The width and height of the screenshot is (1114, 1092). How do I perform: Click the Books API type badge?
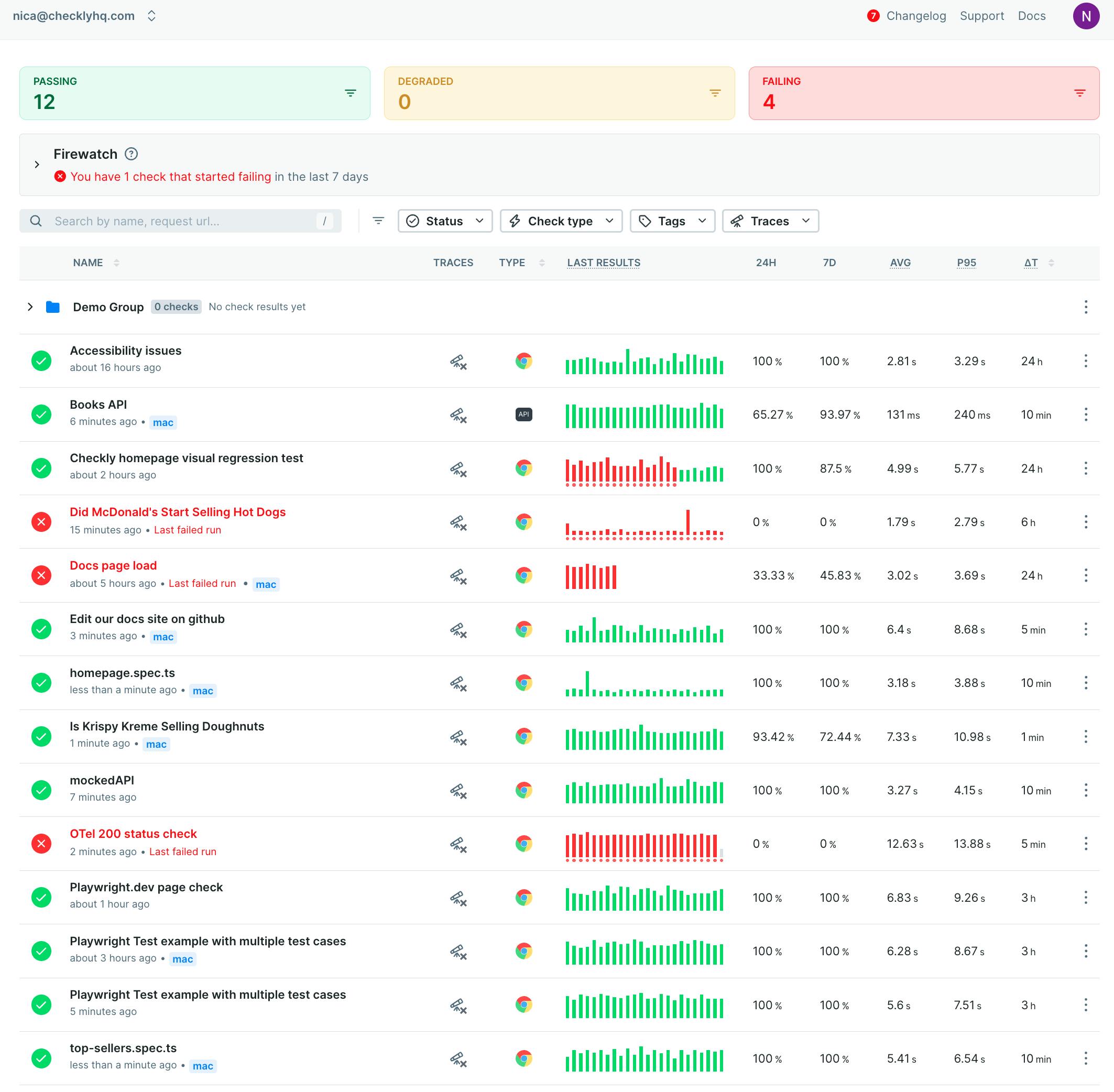523,414
